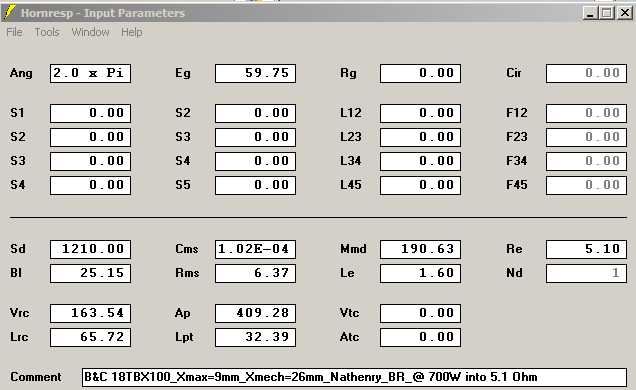Screen dimensions: 636x390
Task: Click the greyed F45 field
Action: pyautogui.click(x=587, y=185)
